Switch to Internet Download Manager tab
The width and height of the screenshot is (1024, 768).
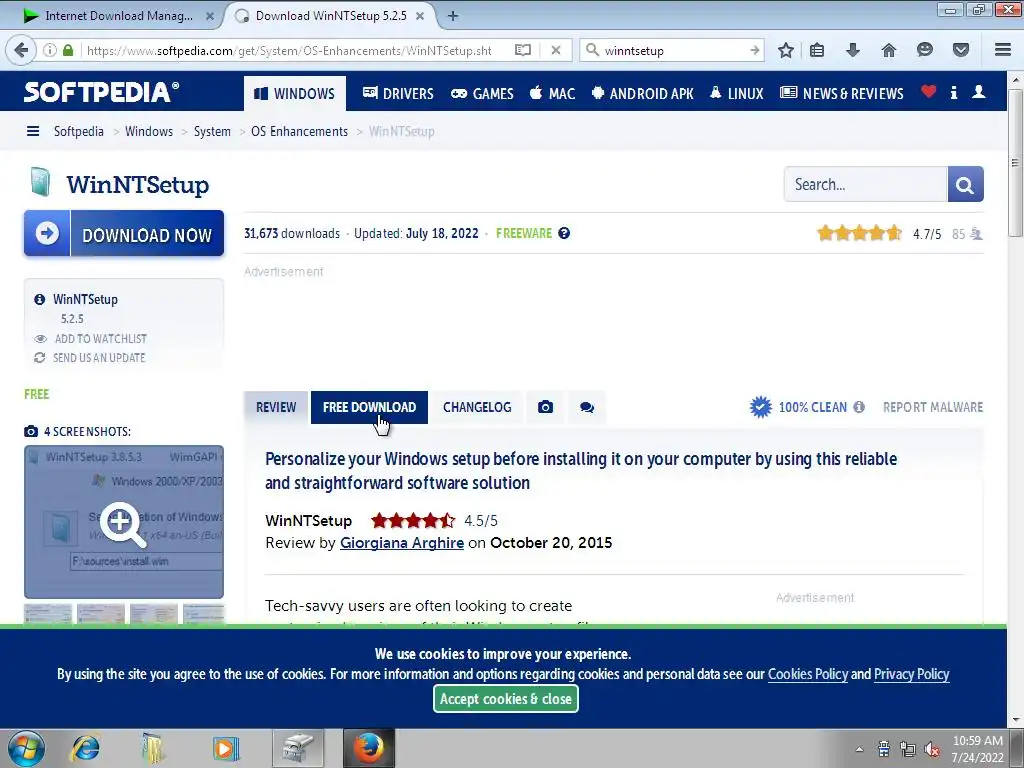[118, 16]
